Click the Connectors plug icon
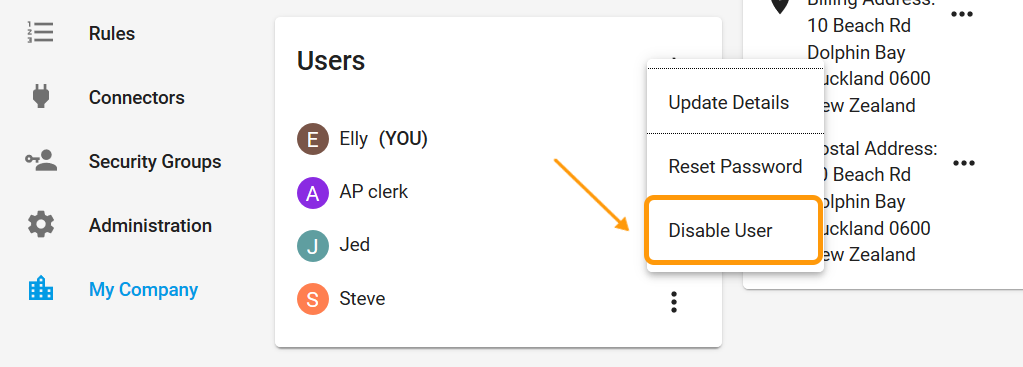1023x367 pixels. [40, 96]
